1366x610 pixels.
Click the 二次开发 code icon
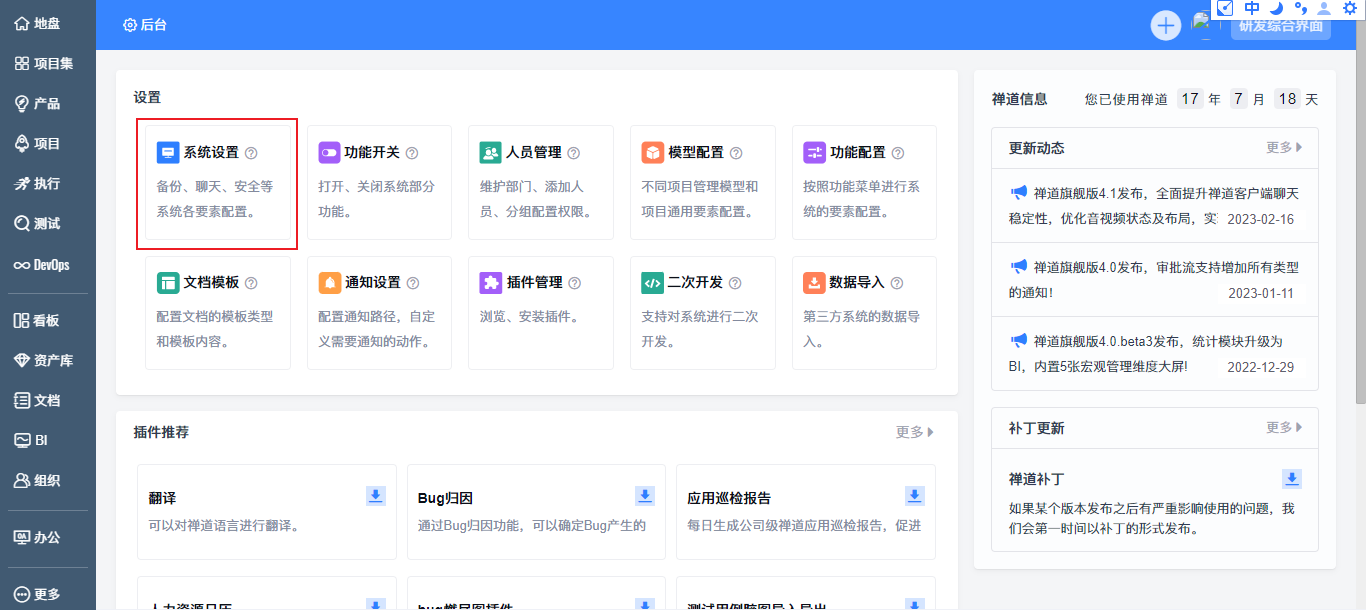tap(653, 283)
